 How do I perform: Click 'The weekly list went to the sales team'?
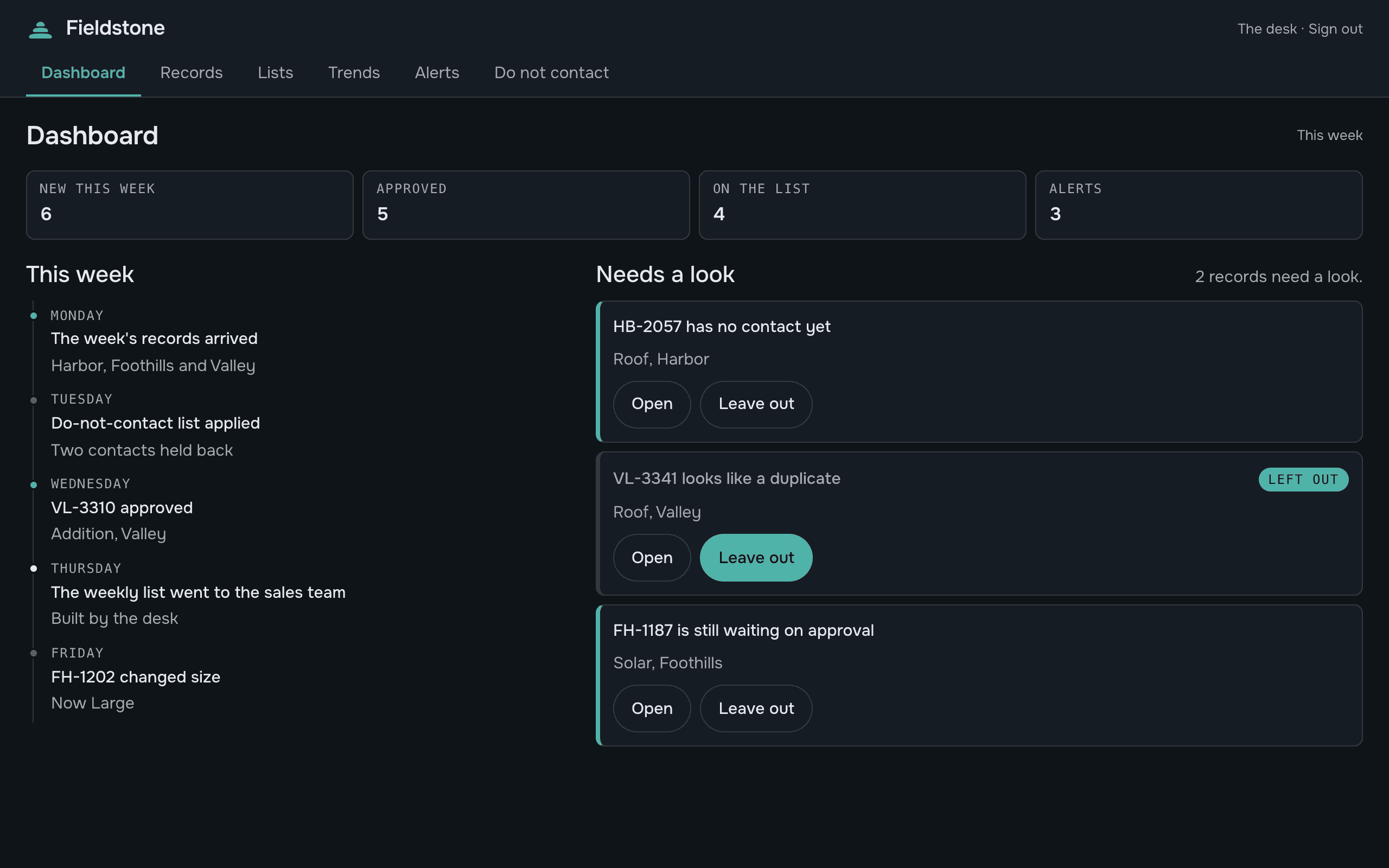198,592
